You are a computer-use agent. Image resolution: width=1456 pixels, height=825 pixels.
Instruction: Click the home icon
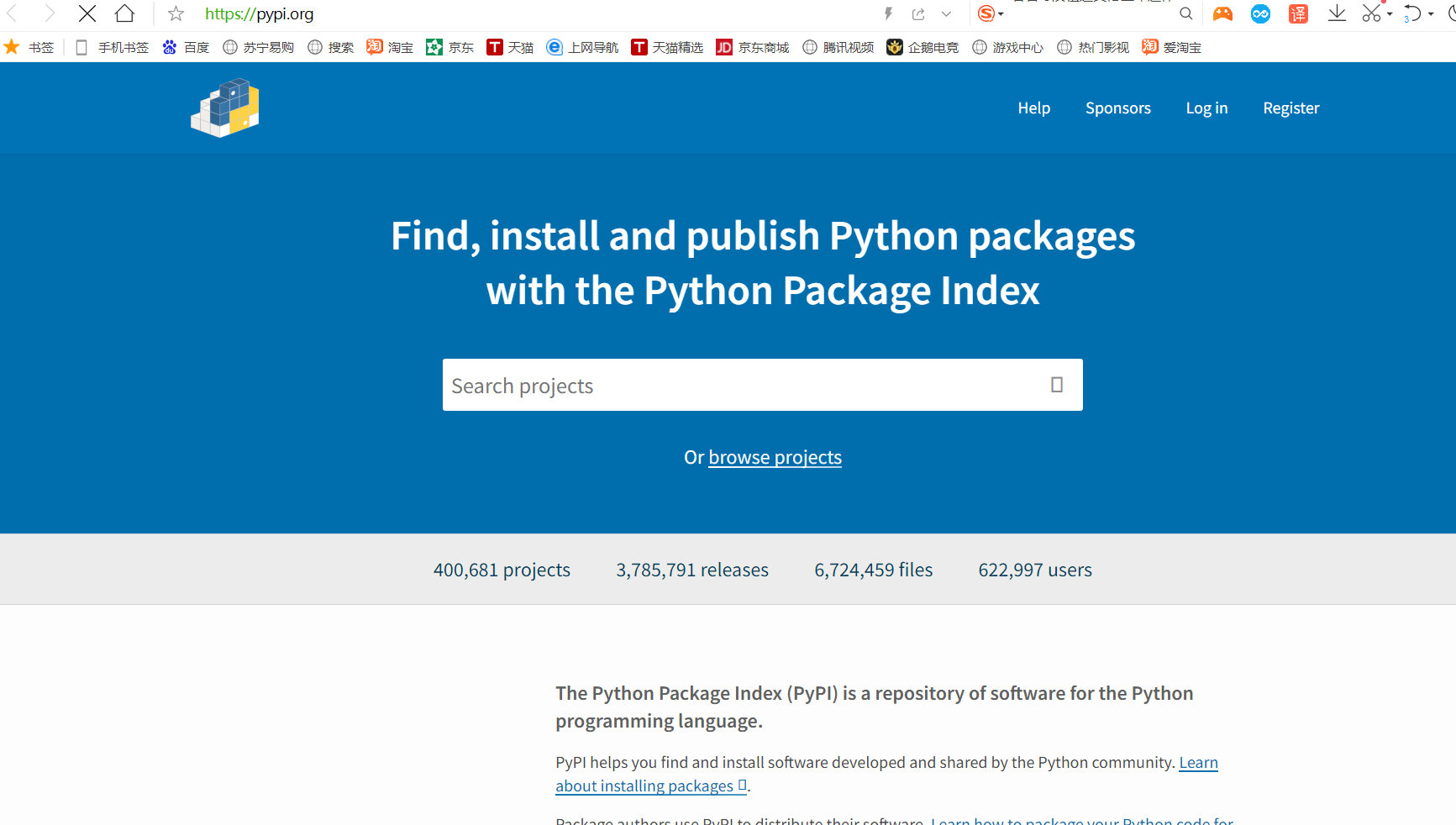[x=124, y=13]
